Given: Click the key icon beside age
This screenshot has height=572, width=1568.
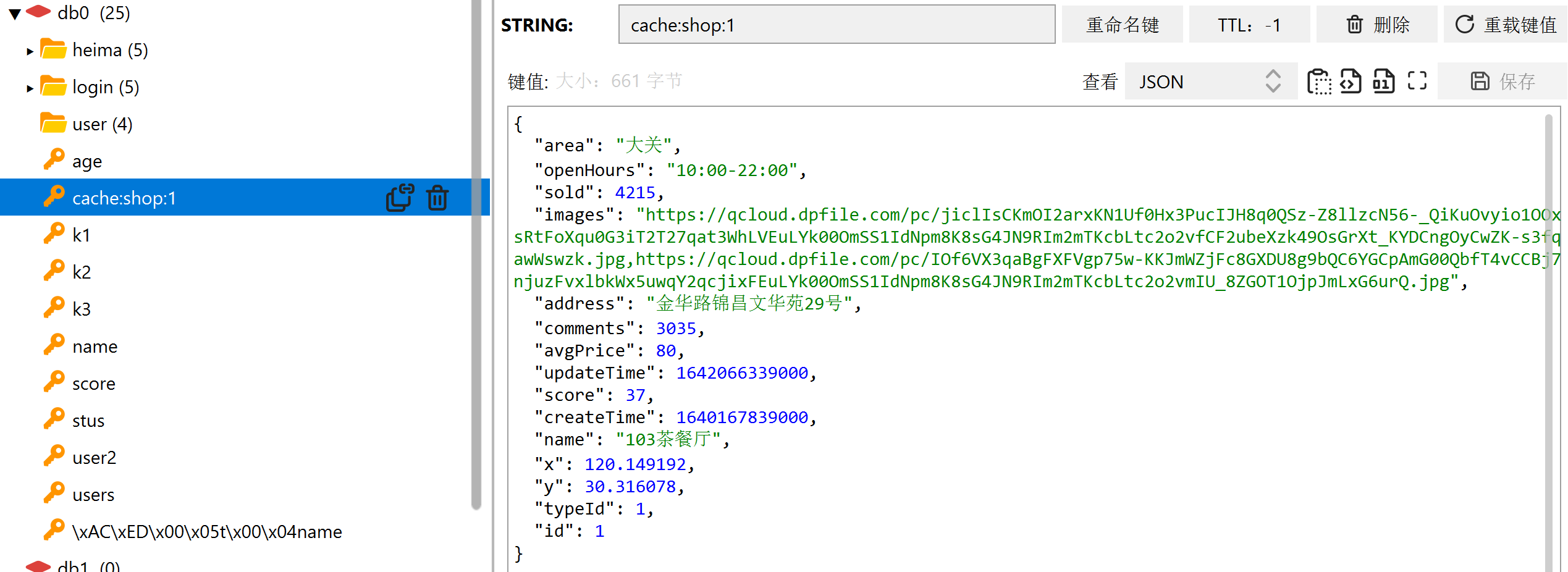Looking at the screenshot, I should click(x=54, y=159).
